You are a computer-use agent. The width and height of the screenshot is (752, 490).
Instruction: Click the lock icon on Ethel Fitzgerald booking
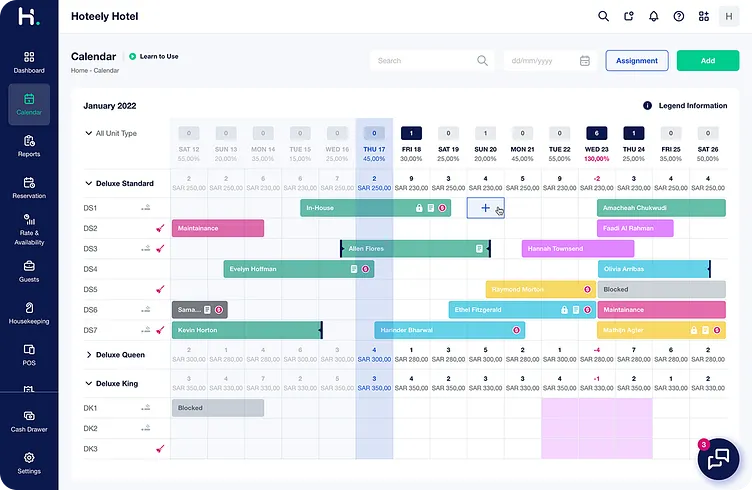click(564, 310)
